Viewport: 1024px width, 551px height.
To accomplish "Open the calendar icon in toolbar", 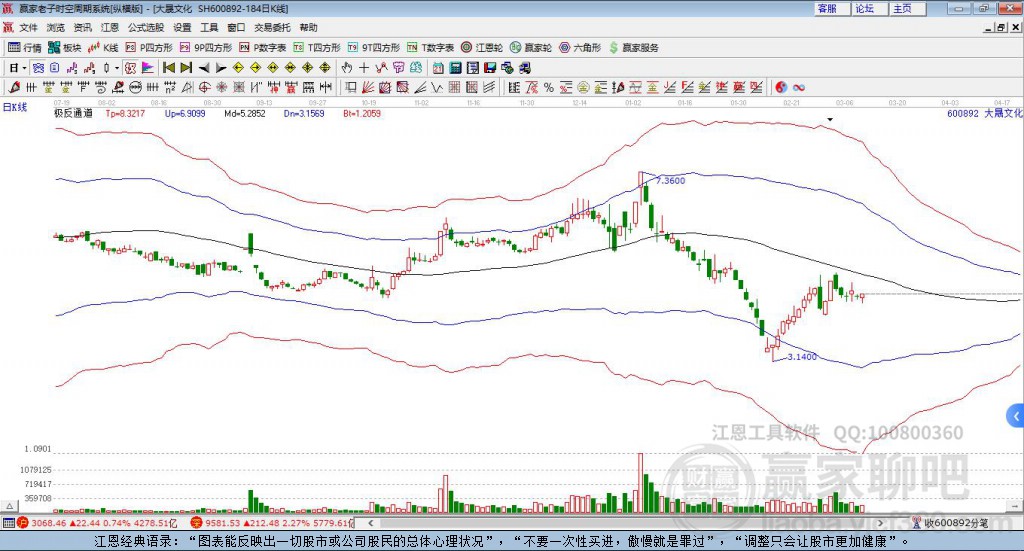I will (x=438, y=67).
